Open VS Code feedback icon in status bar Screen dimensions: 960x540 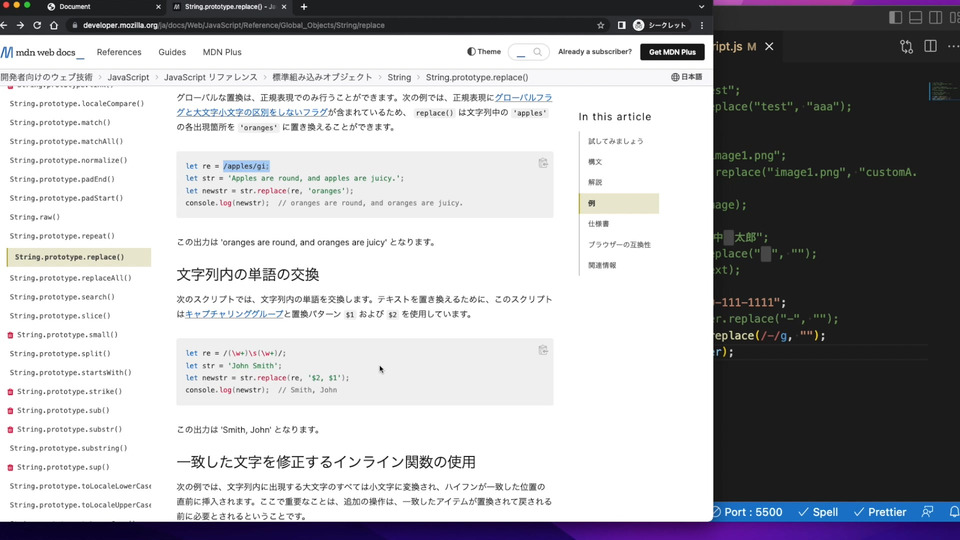928,512
